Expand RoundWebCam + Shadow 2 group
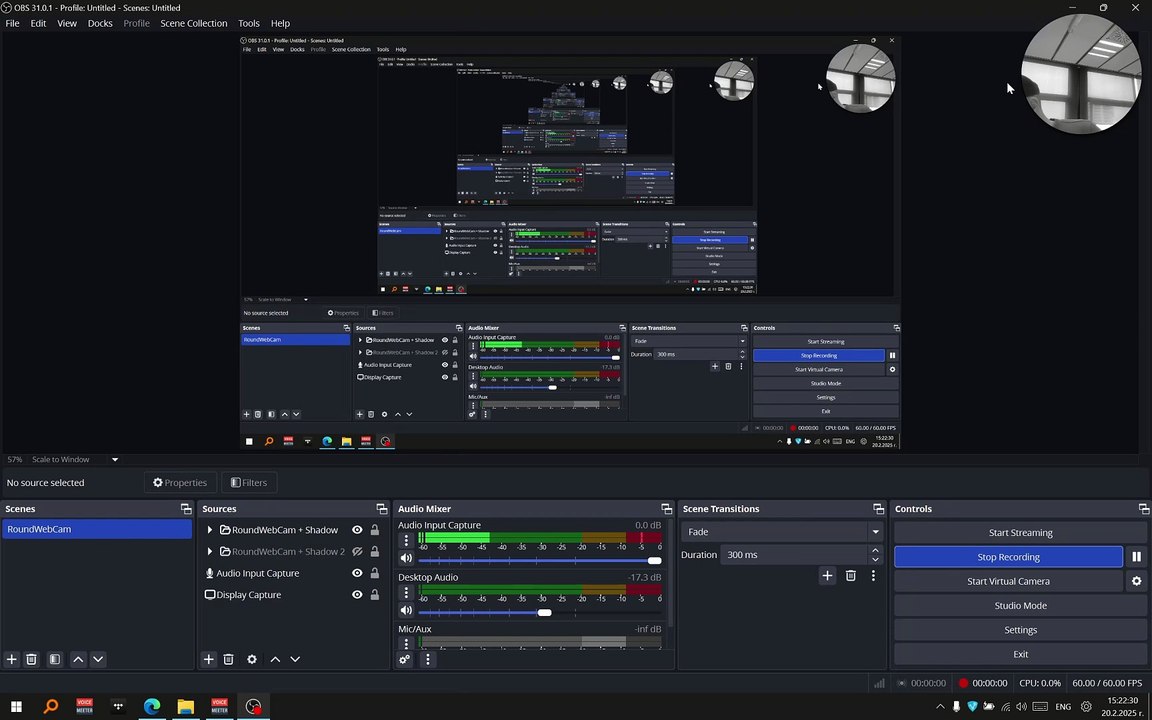The image size is (1152, 720). coord(209,551)
